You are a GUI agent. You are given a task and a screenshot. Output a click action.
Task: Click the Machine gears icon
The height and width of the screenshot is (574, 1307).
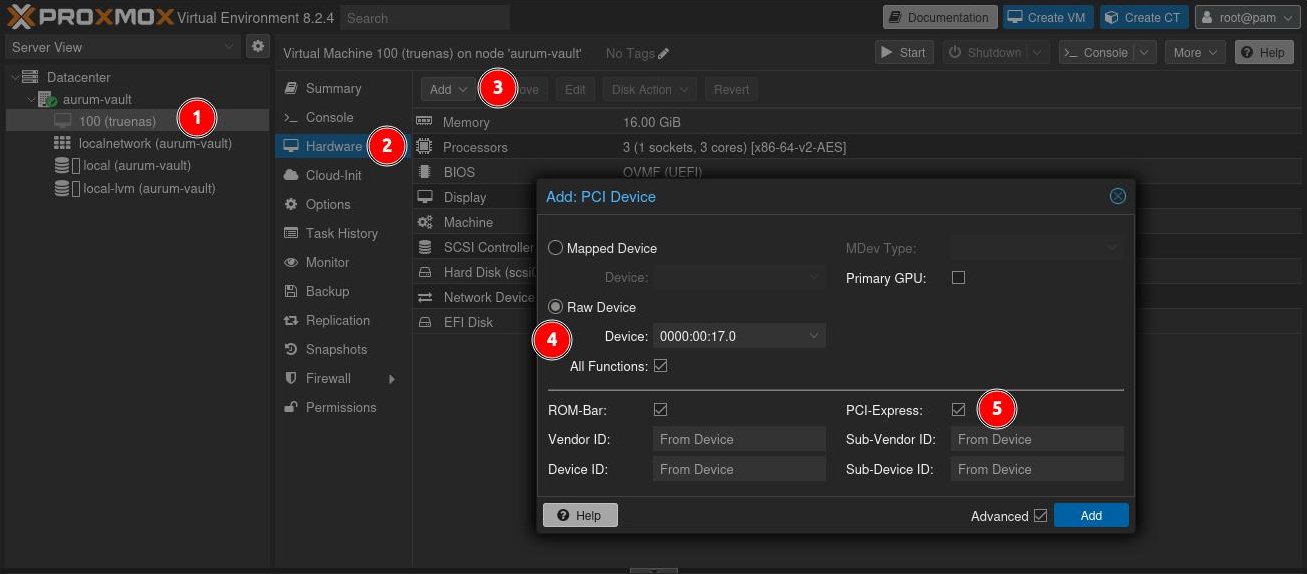click(x=425, y=222)
